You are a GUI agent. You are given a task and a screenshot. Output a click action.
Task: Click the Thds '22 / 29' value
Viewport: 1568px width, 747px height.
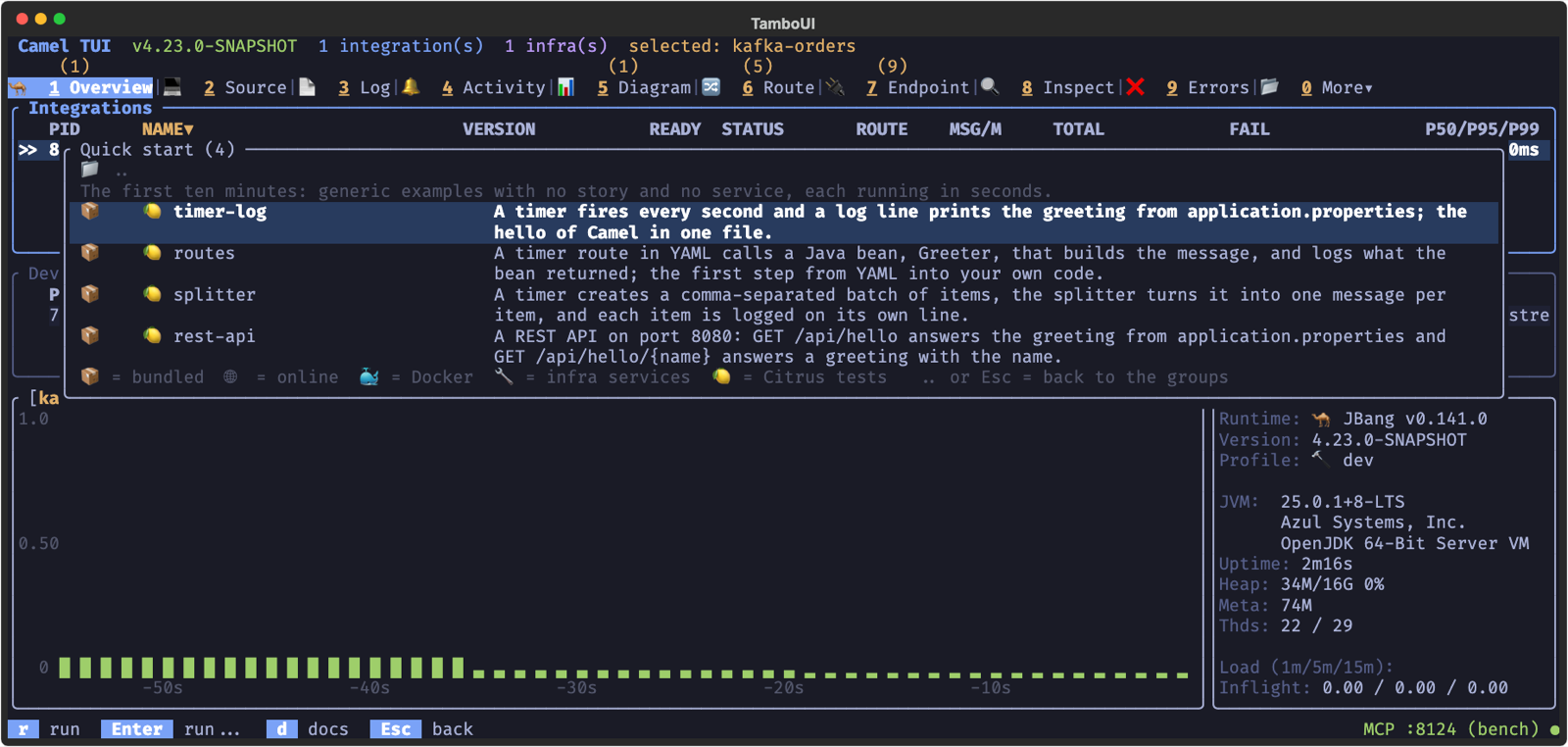coord(1317,625)
